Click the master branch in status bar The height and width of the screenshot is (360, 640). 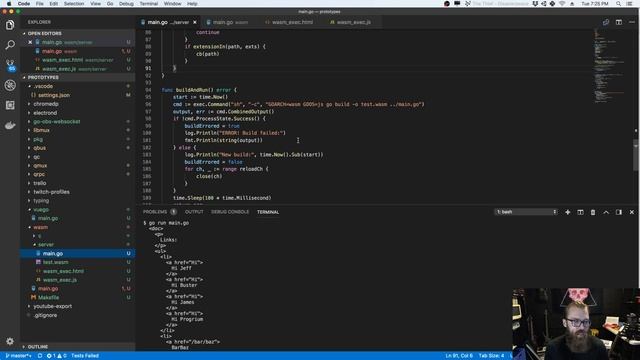[18, 356]
